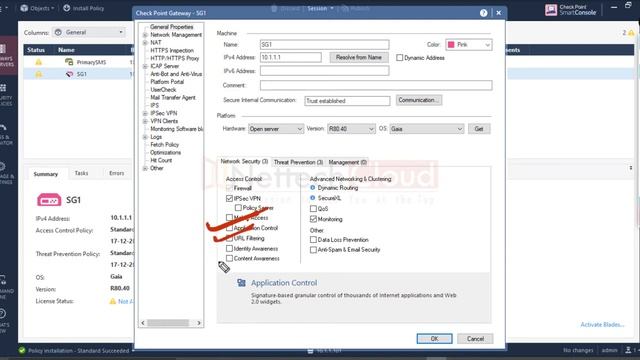Enable the Policy Server checkbox
This screenshot has width=640, height=360.
(x=238, y=208)
